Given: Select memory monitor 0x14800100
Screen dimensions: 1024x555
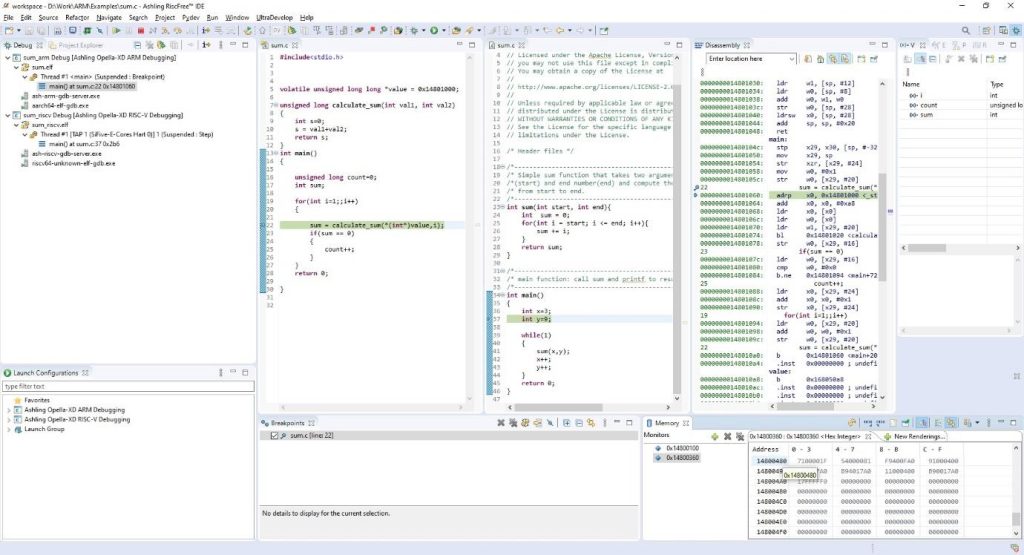Looking at the screenshot, I should tap(682, 448).
